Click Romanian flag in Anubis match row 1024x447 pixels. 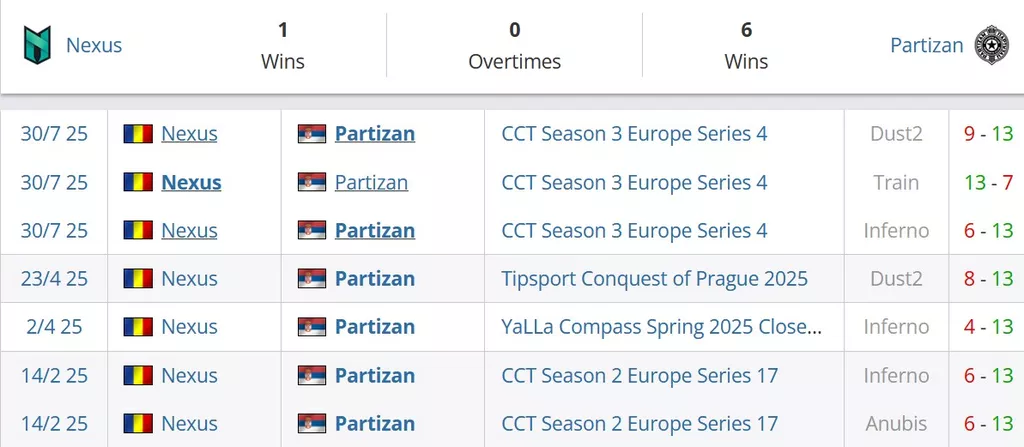click(138, 423)
